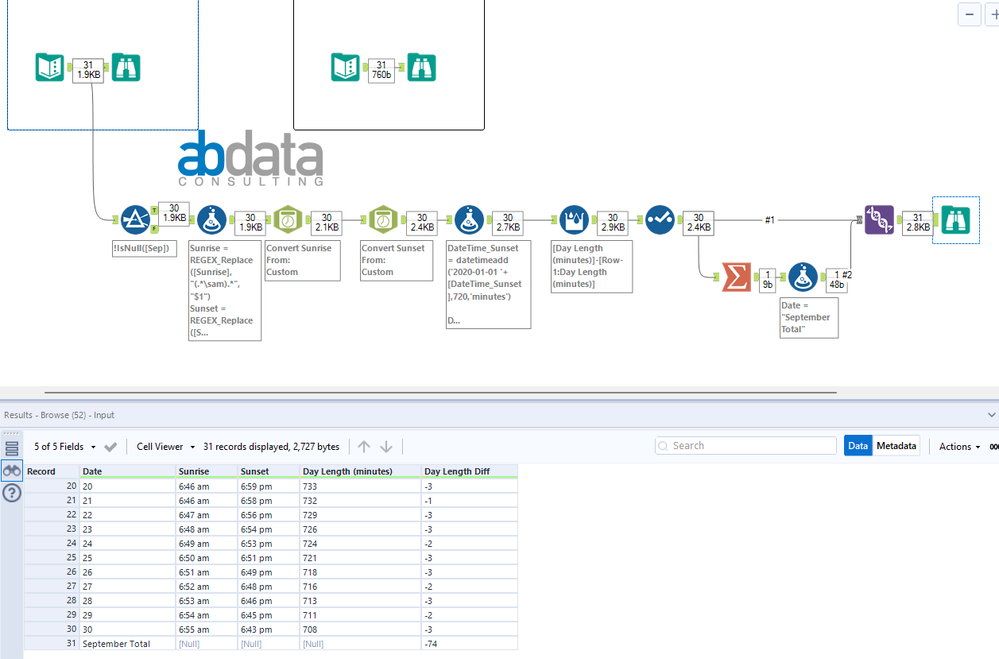This screenshot has width=999, height=659.
Task: Select the Input Data tool in left container
Action: click(x=49, y=67)
